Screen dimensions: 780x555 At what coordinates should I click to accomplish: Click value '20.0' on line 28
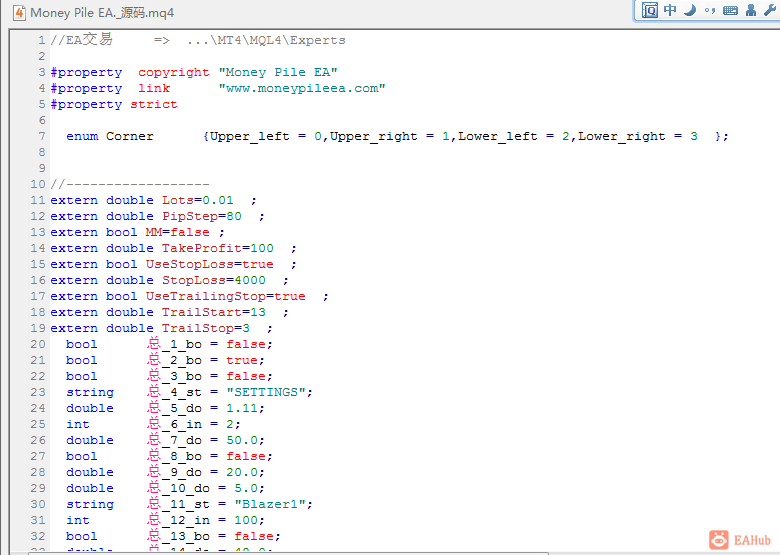click(x=242, y=472)
